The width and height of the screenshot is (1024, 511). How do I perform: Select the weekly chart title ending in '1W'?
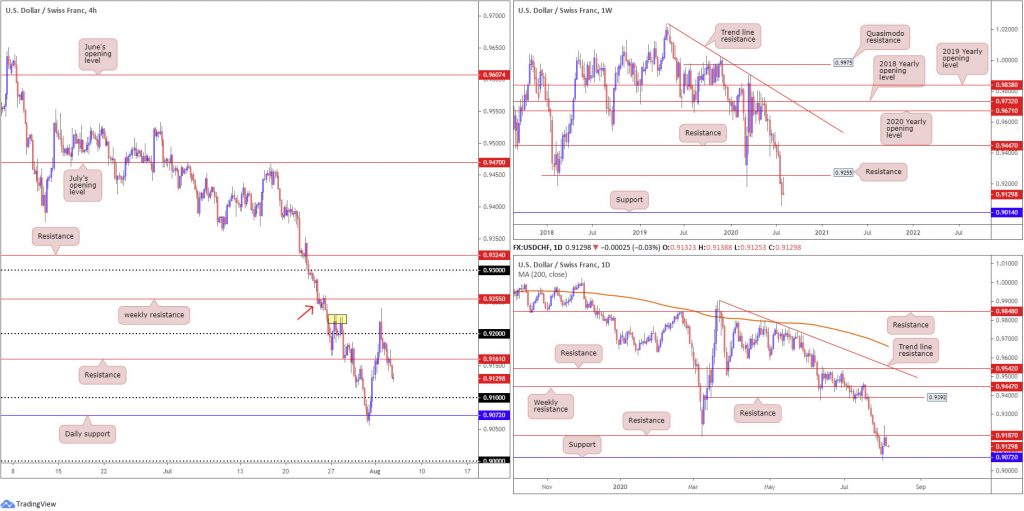pyautogui.click(x=566, y=10)
